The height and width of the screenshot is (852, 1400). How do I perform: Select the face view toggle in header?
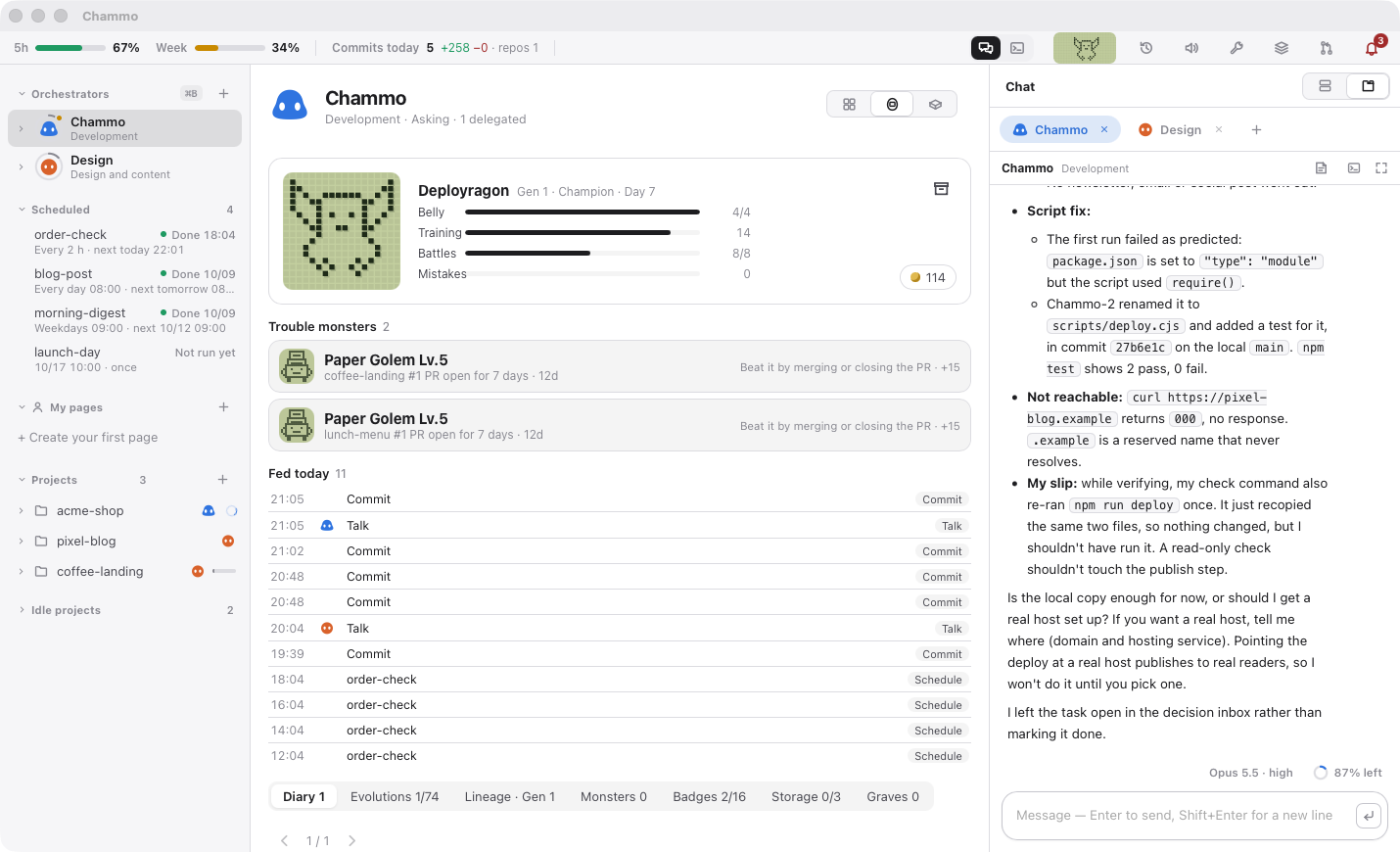[x=892, y=104]
